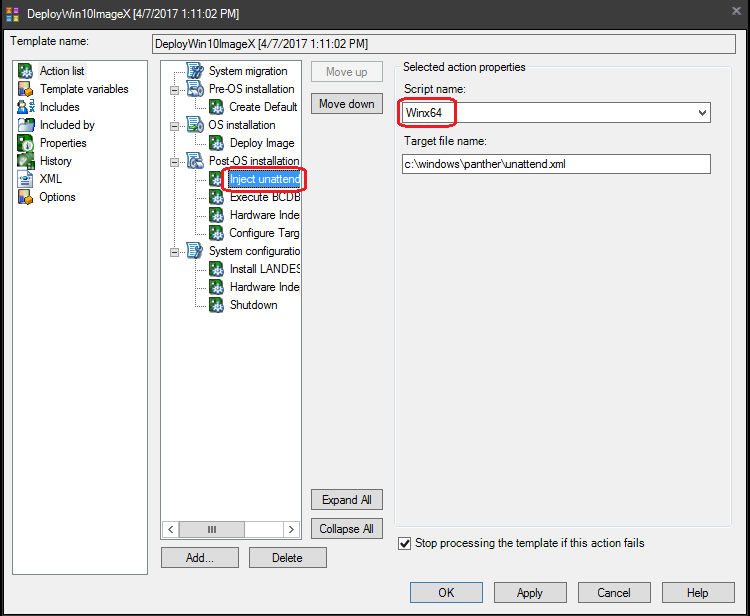Click the Included by folder icon
Image resolution: width=750 pixels, height=616 pixels.
pyautogui.click(x=26, y=125)
